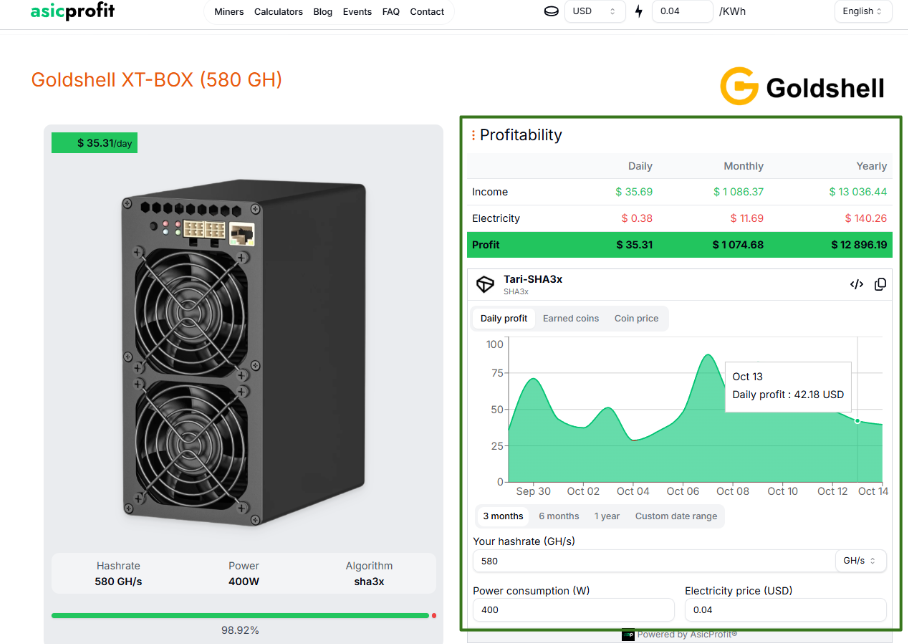This screenshot has height=644, width=908.
Task: Click the 400W power spec
Action: tap(244, 581)
